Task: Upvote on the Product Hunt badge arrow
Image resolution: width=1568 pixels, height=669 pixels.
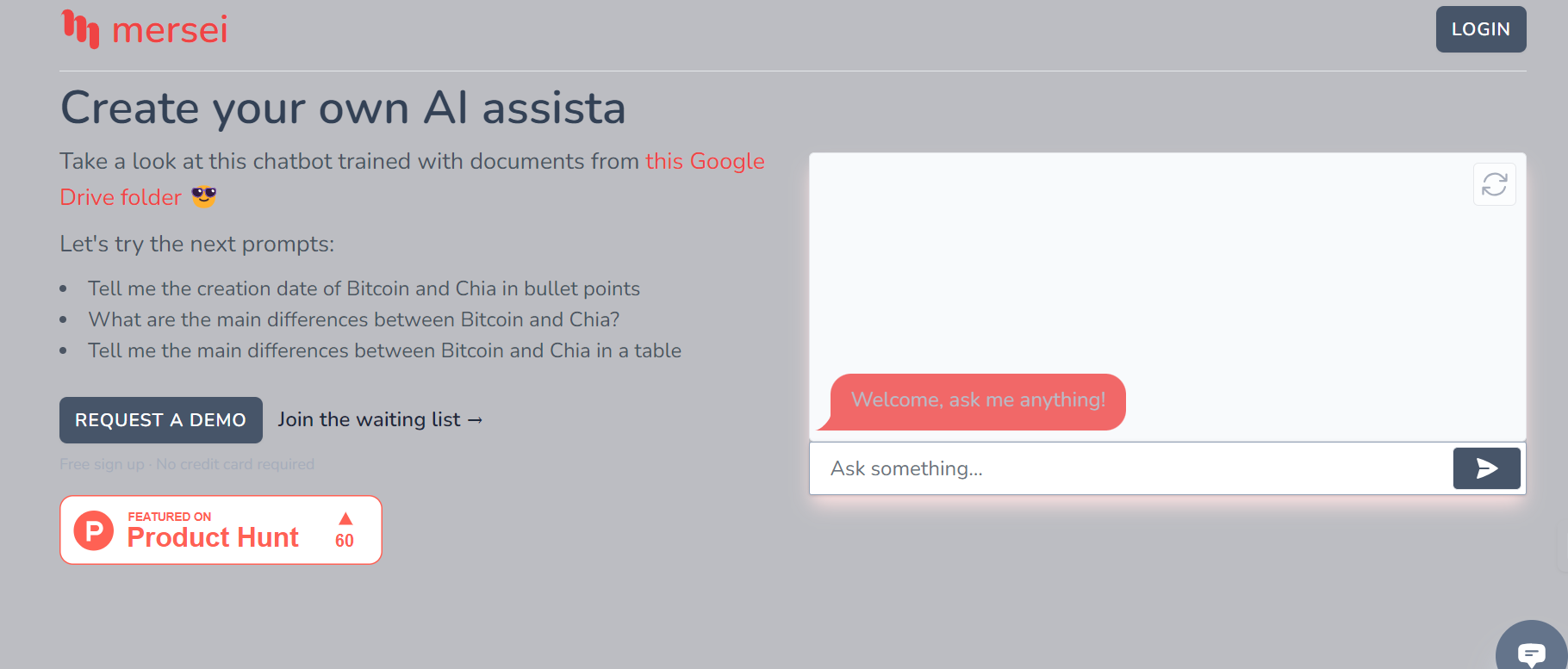Action: click(345, 518)
